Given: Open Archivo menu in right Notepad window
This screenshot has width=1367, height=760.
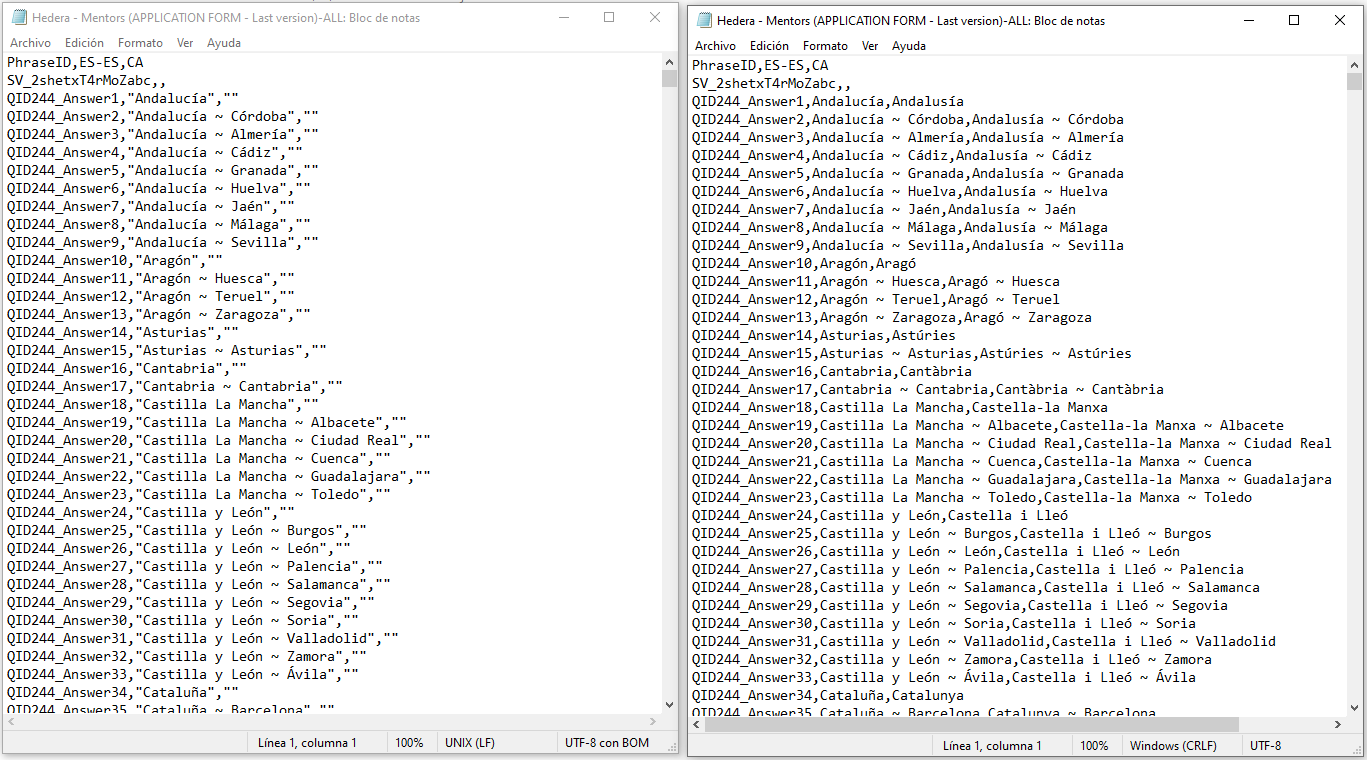Looking at the screenshot, I should (715, 46).
